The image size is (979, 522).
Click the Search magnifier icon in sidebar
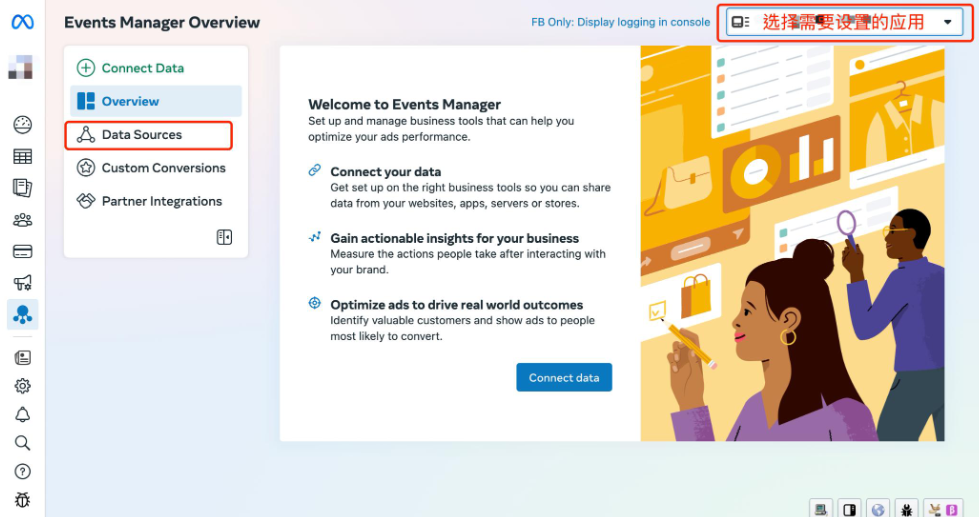click(22, 443)
